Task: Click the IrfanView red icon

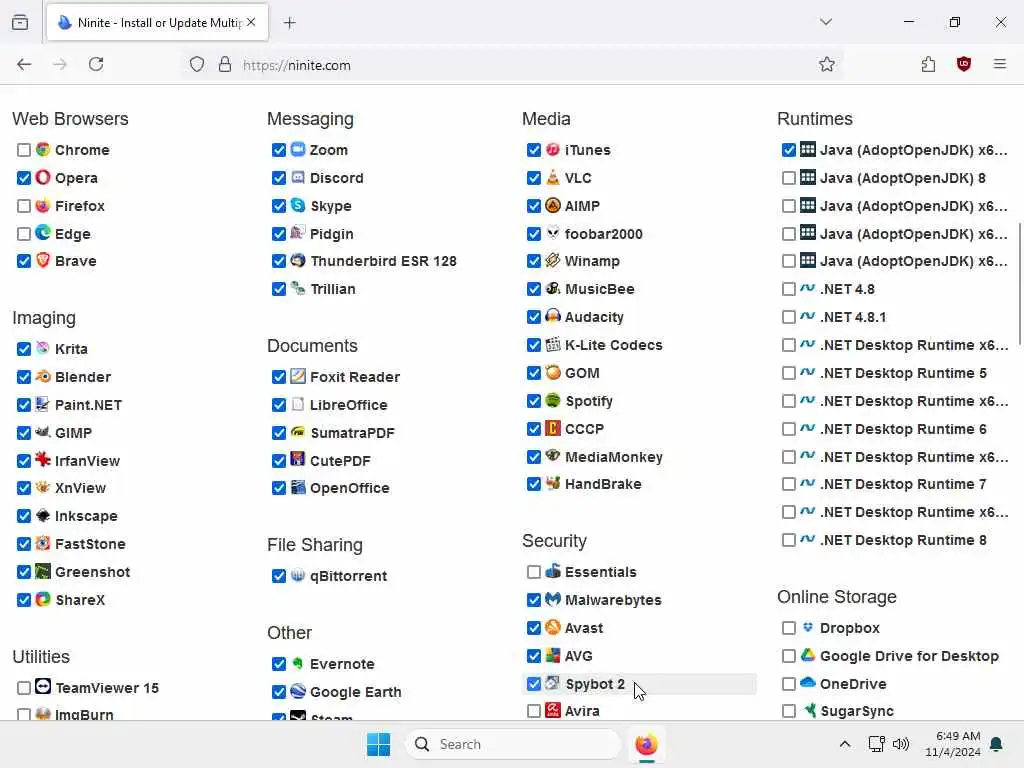Action: pyautogui.click(x=43, y=460)
